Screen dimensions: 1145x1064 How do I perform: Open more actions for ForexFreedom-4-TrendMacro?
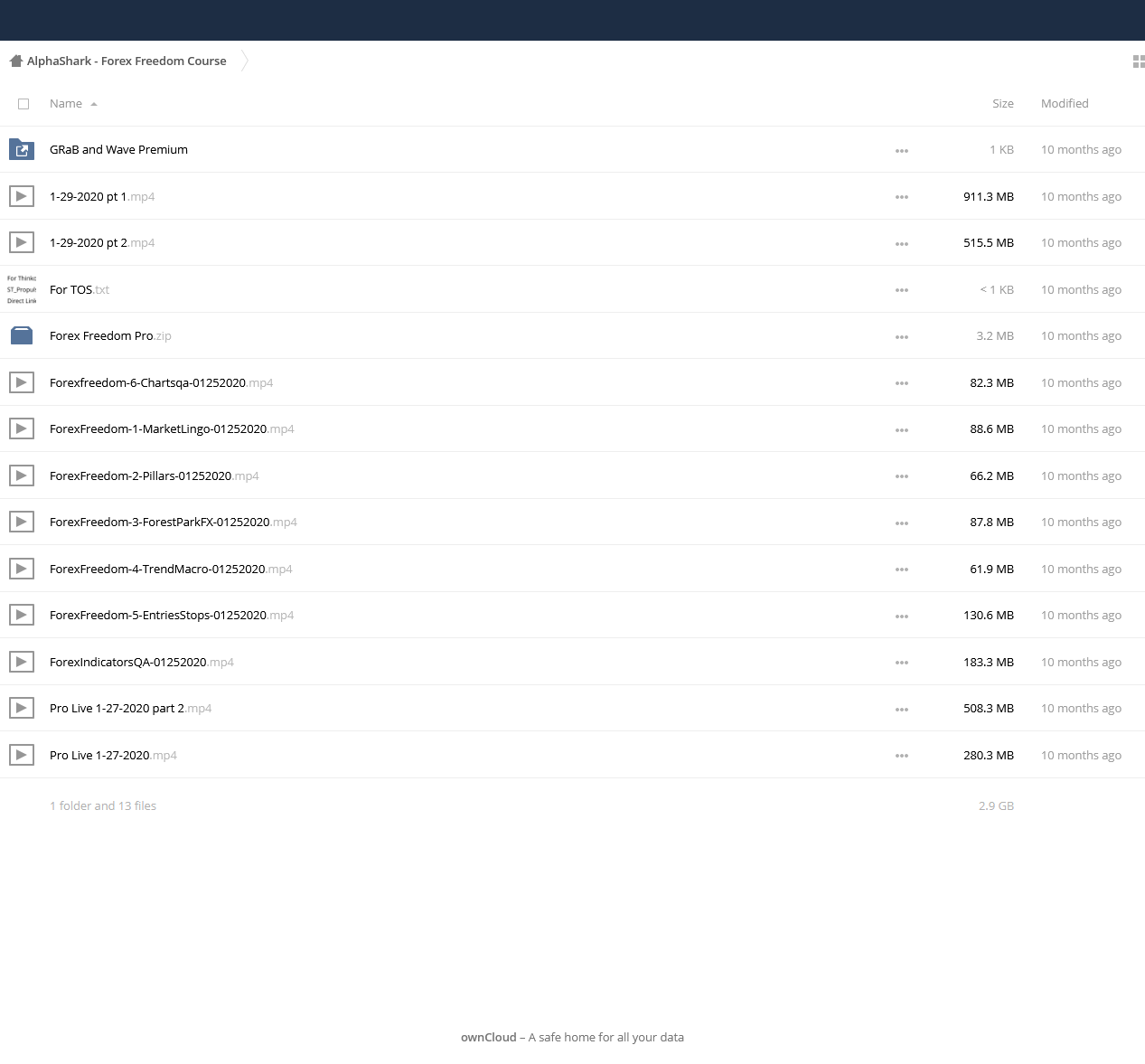902,570
